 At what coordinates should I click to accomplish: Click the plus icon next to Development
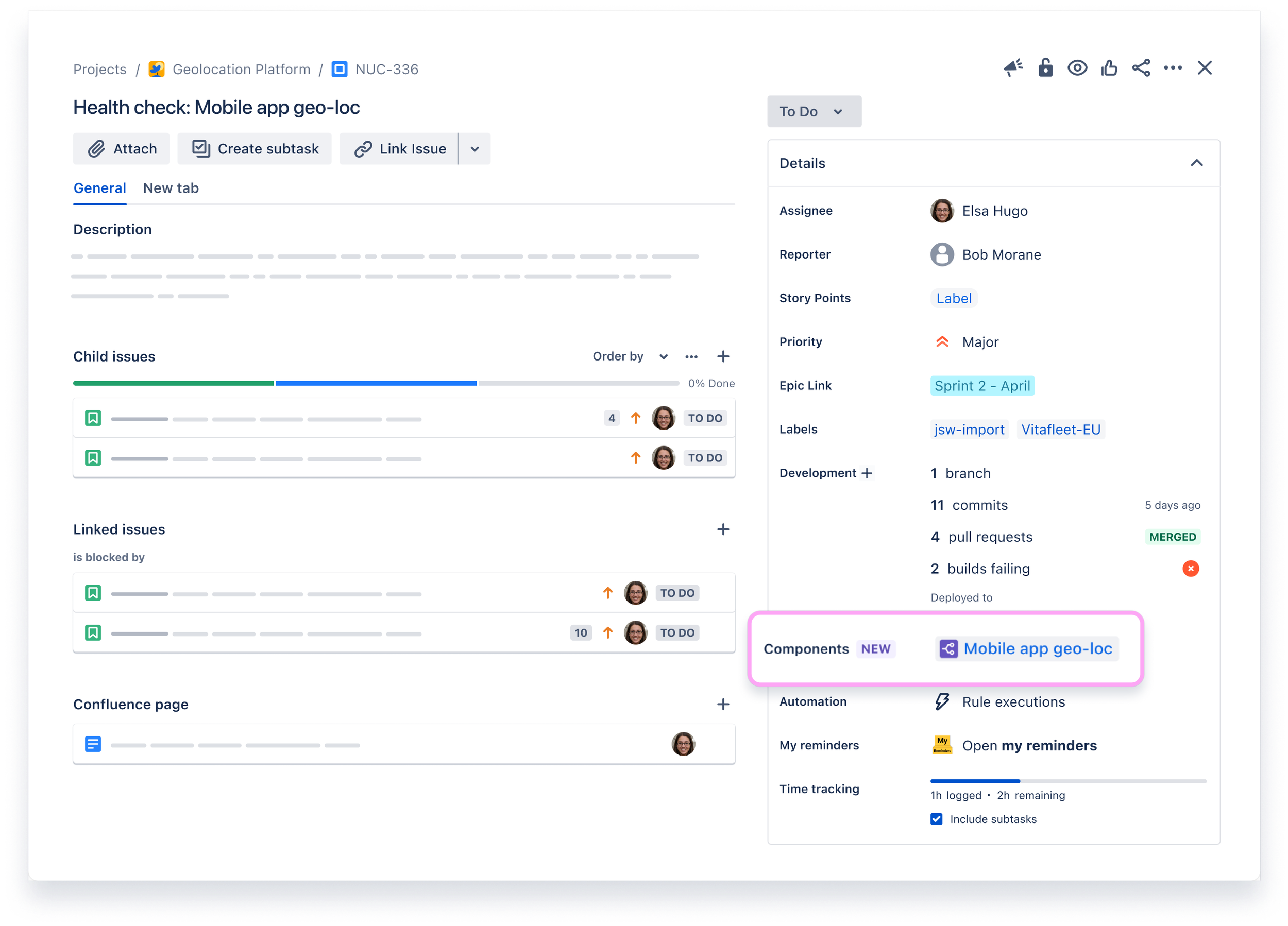pyautogui.click(x=867, y=473)
